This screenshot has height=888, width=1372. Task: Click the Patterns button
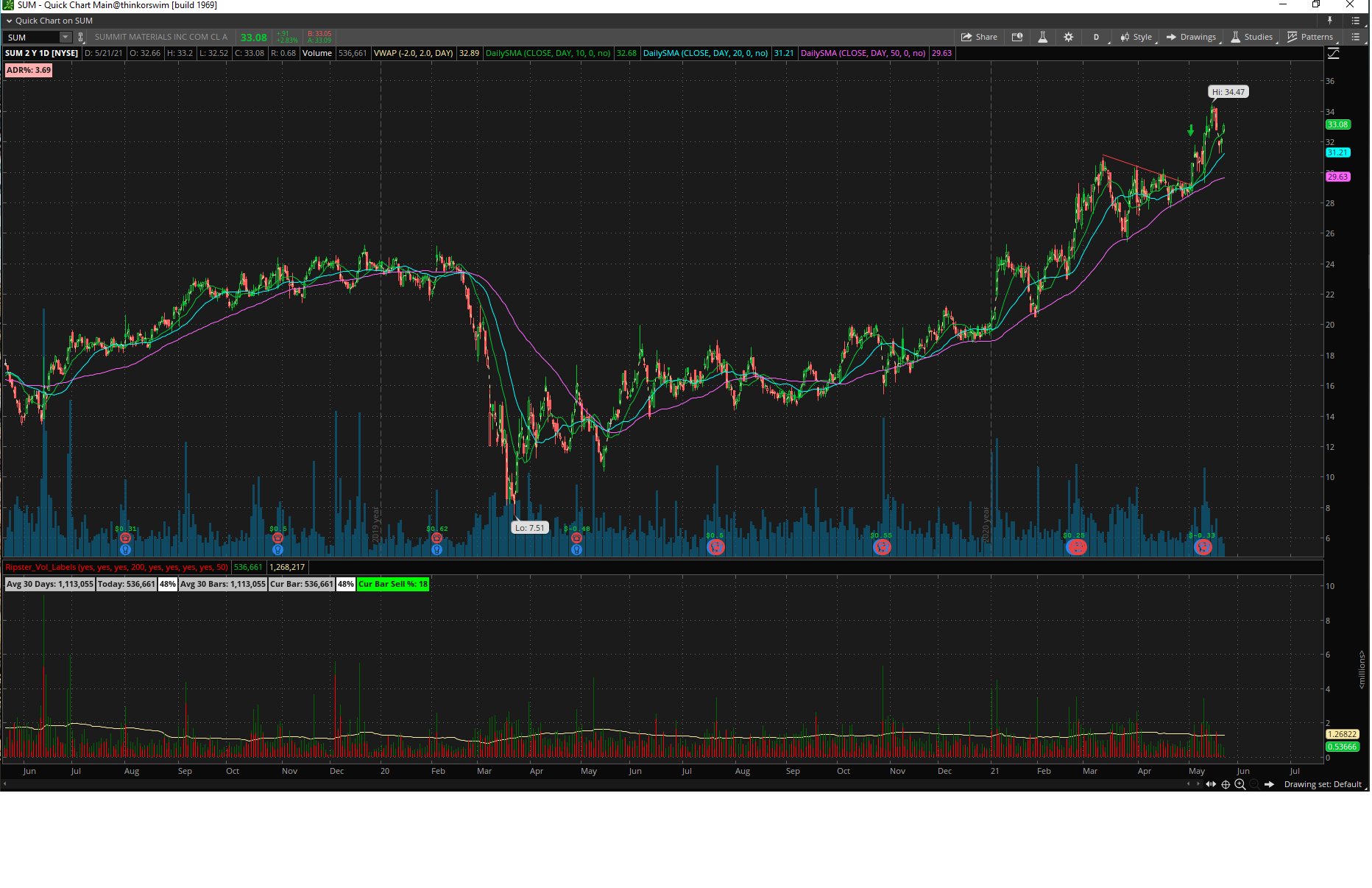1310,37
